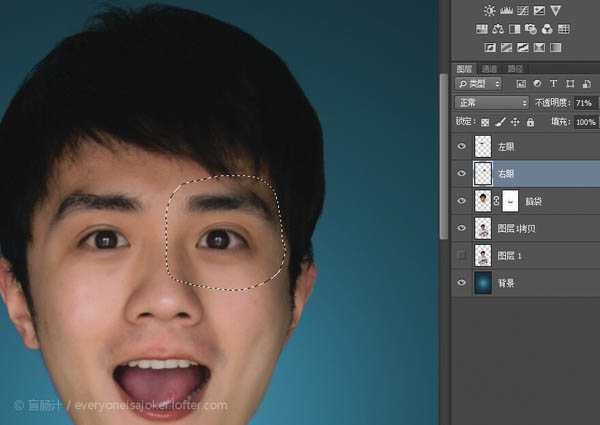Add a Hue/Saturation adjustment layer
Viewport: 600px width, 425px height.
[481, 29]
